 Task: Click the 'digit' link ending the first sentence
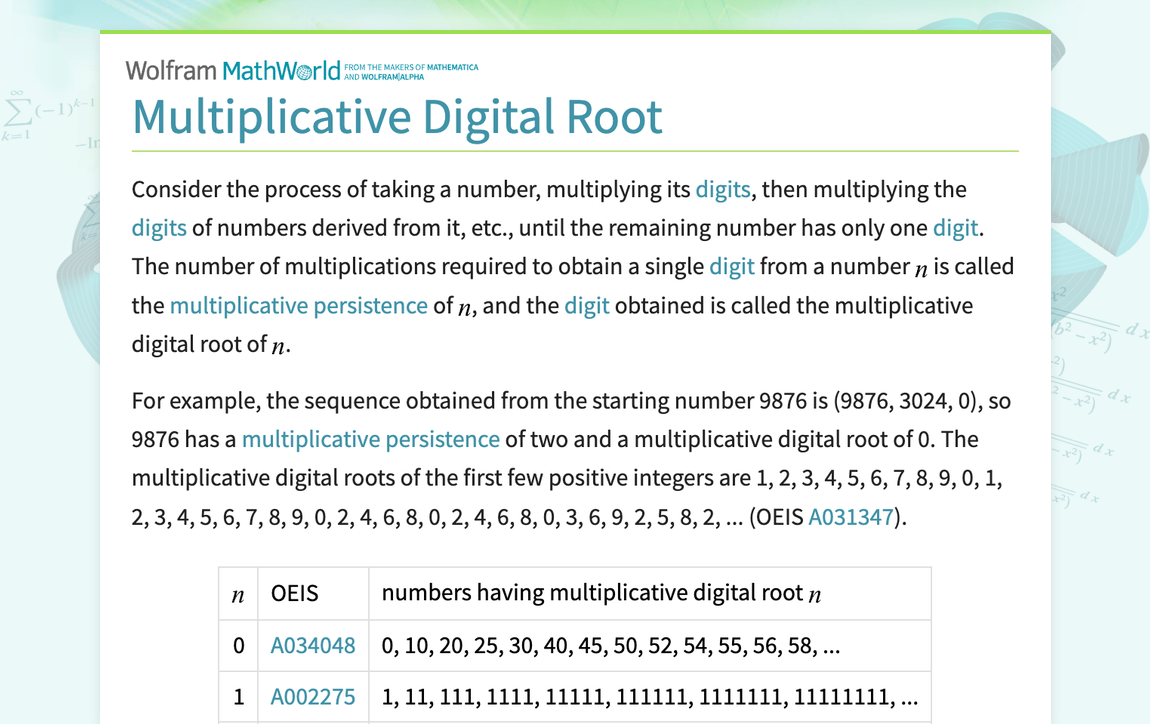pos(956,227)
